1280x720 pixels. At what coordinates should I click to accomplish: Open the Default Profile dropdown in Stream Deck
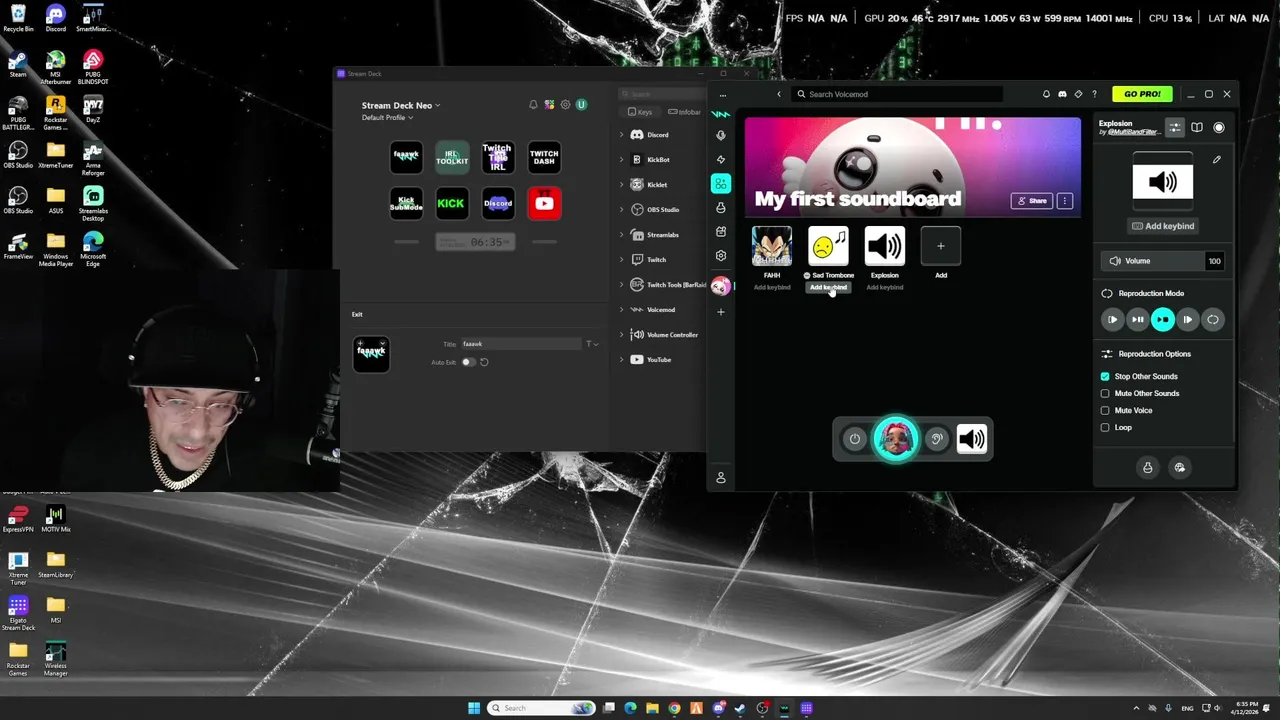tap(387, 118)
